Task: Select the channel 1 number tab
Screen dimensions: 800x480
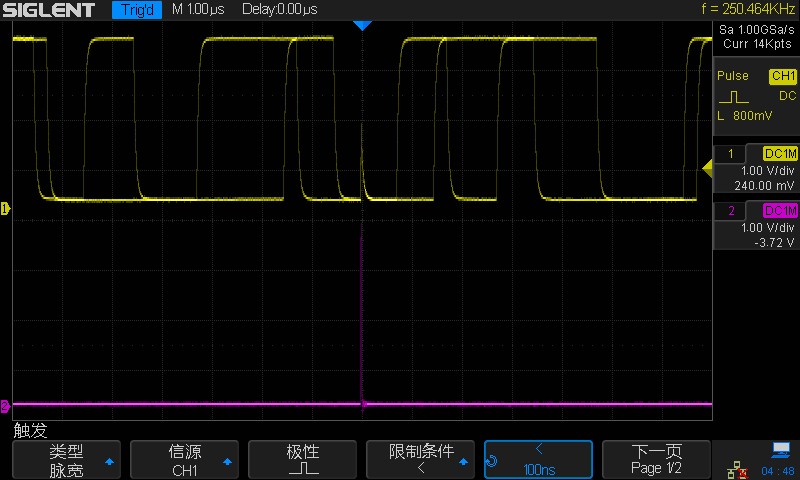Action: (730, 154)
